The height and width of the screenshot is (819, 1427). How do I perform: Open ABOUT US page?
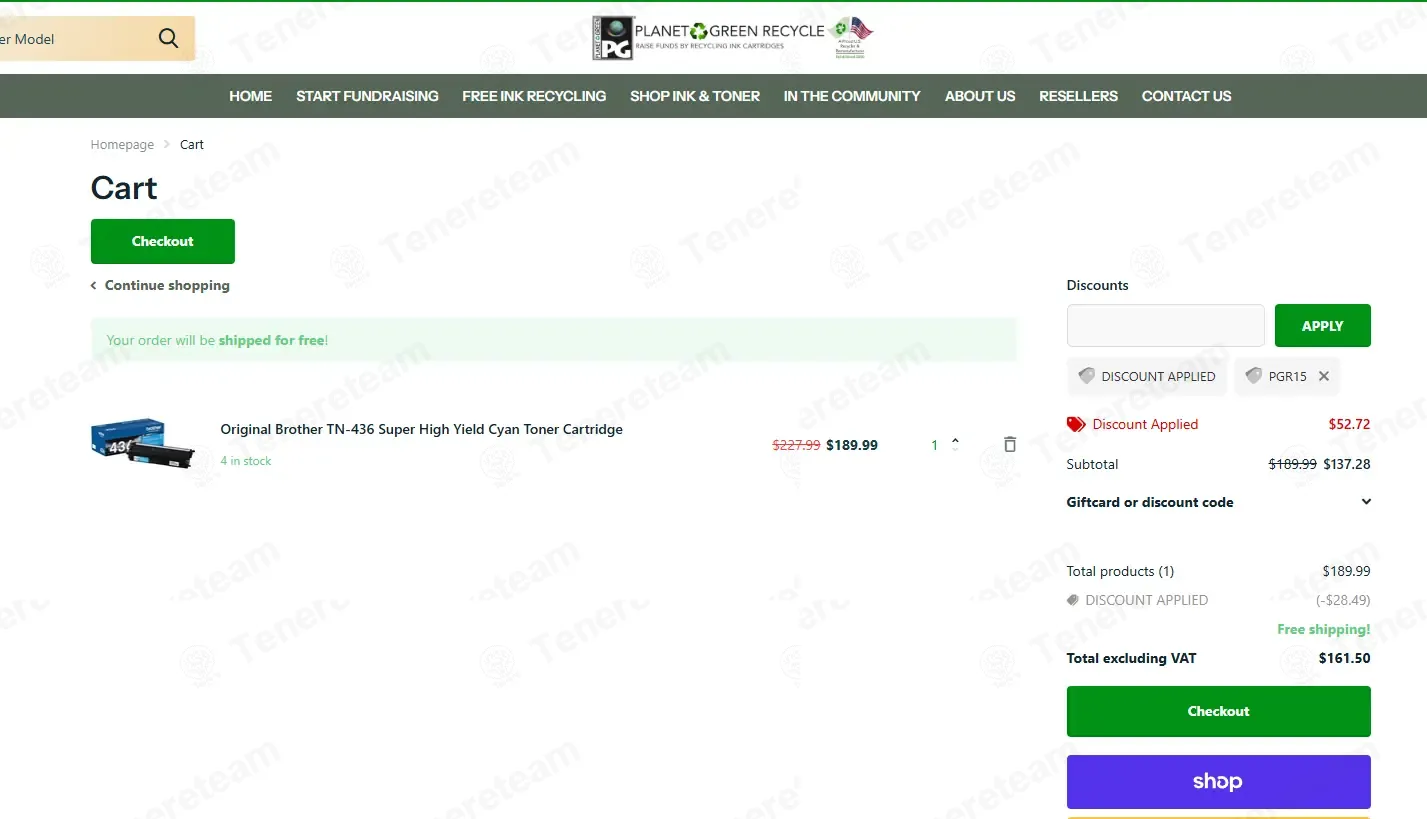[980, 96]
